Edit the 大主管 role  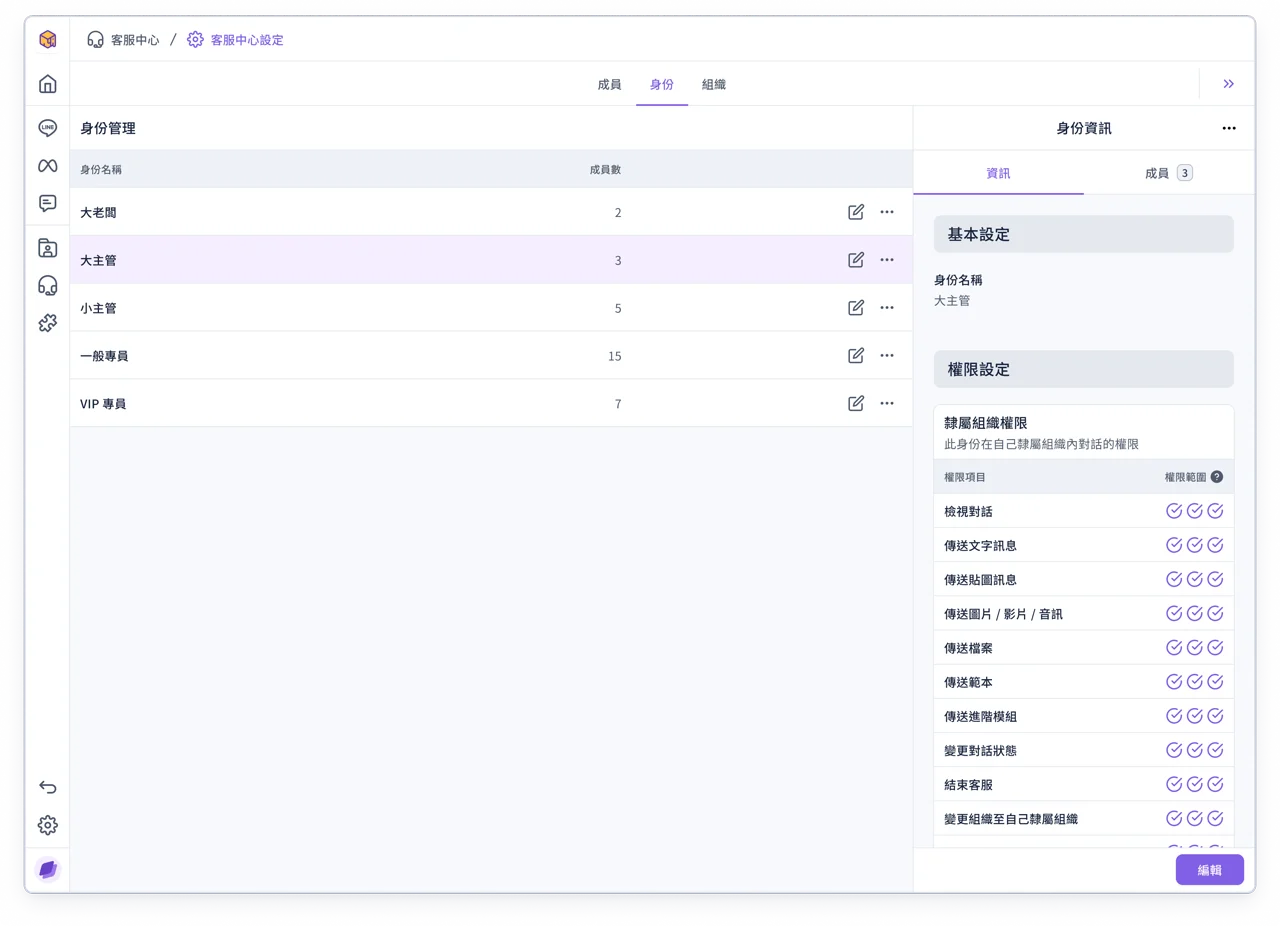856,260
